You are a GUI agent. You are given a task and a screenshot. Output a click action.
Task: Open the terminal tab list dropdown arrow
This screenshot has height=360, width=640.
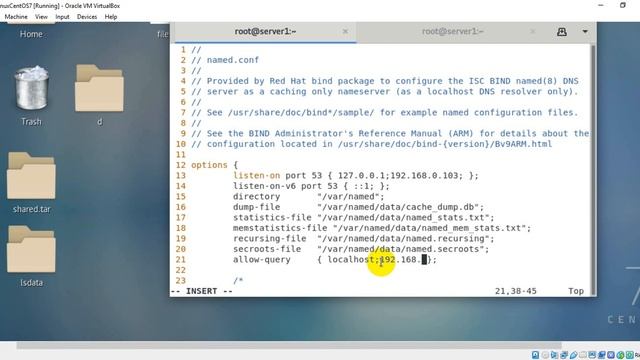click(585, 31)
